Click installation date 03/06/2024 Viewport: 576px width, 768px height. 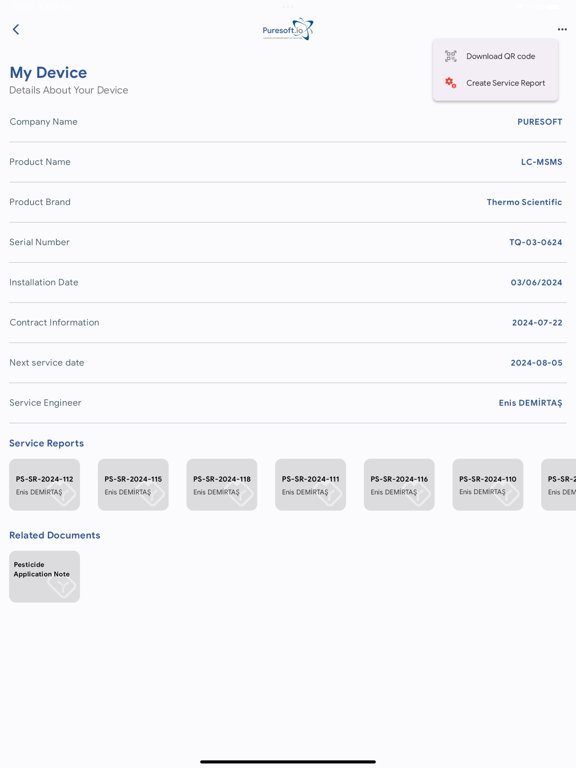pyautogui.click(x=536, y=283)
